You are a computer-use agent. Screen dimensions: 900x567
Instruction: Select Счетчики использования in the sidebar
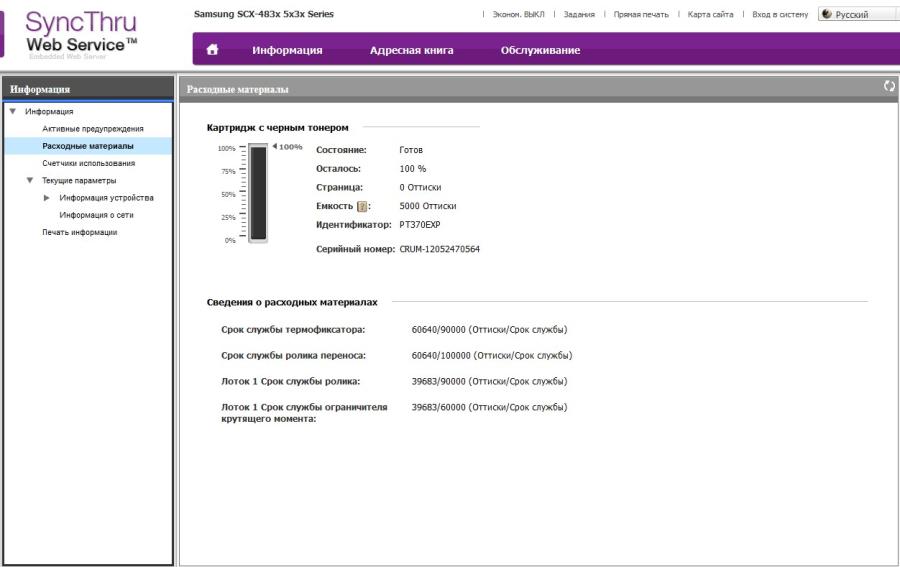pyautogui.click(x=88, y=163)
